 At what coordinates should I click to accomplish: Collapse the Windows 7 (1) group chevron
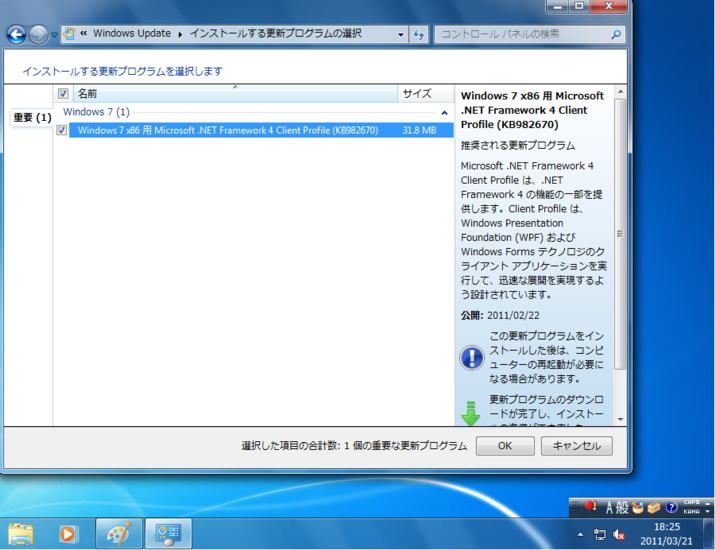coord(445,113)
